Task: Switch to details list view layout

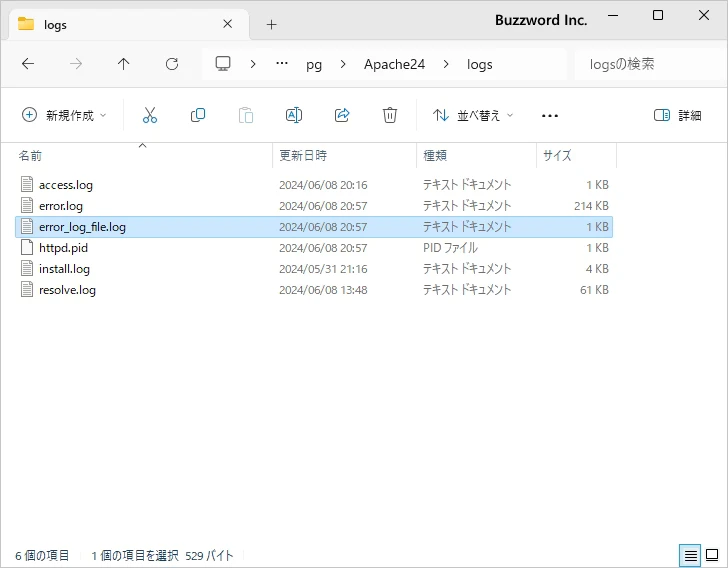Action: point(690,555)
